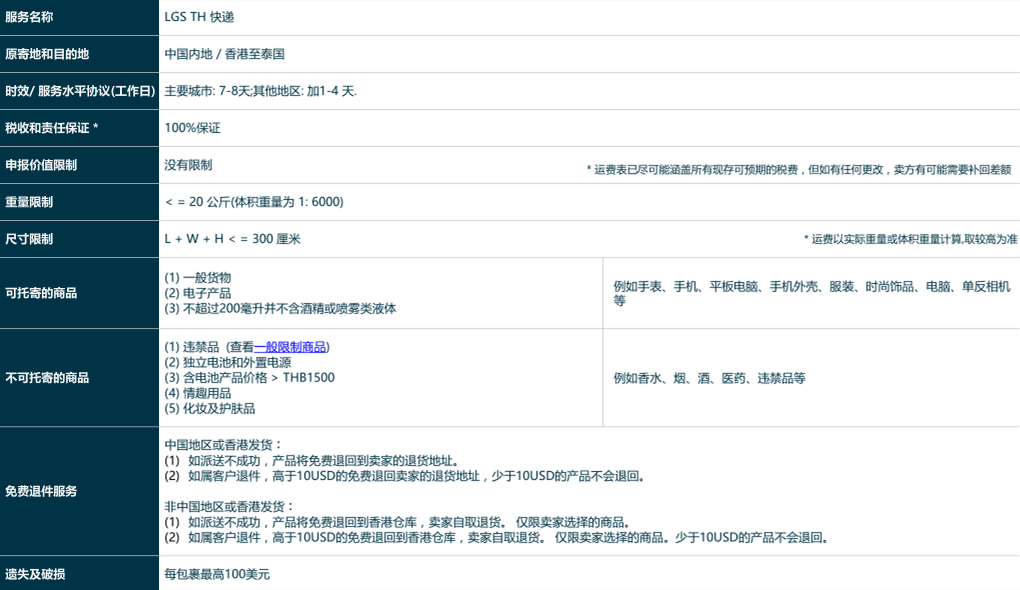Select the line (1) 一般货物
This screenshot has height=590, width=1020.
[198, 278]
